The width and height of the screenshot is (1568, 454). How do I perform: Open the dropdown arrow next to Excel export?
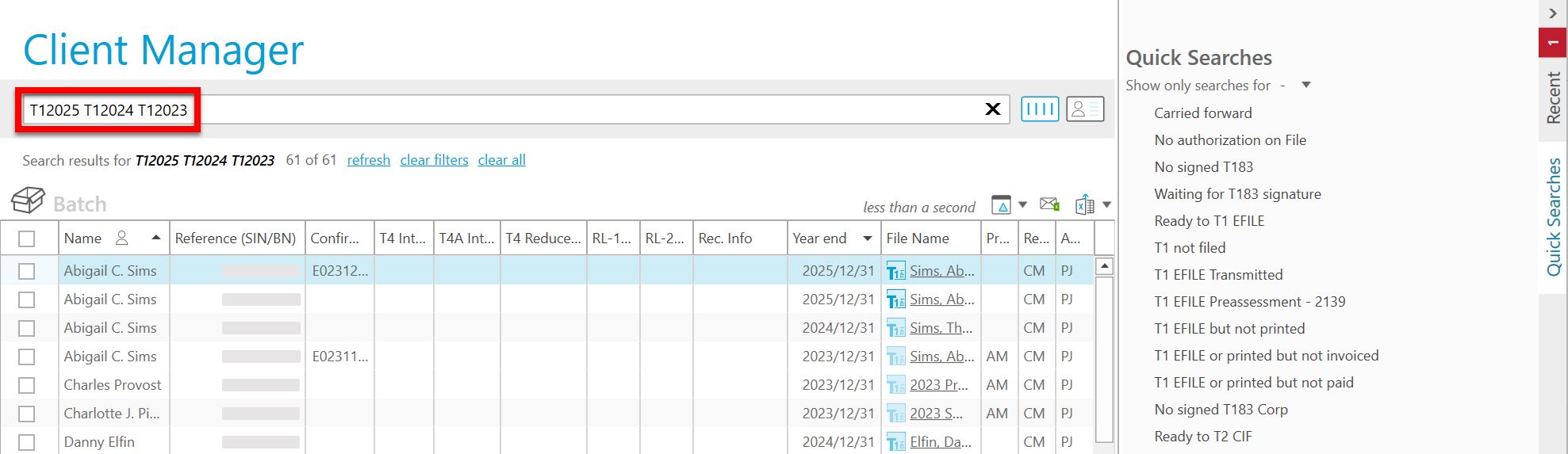[x=1106, y=205]
